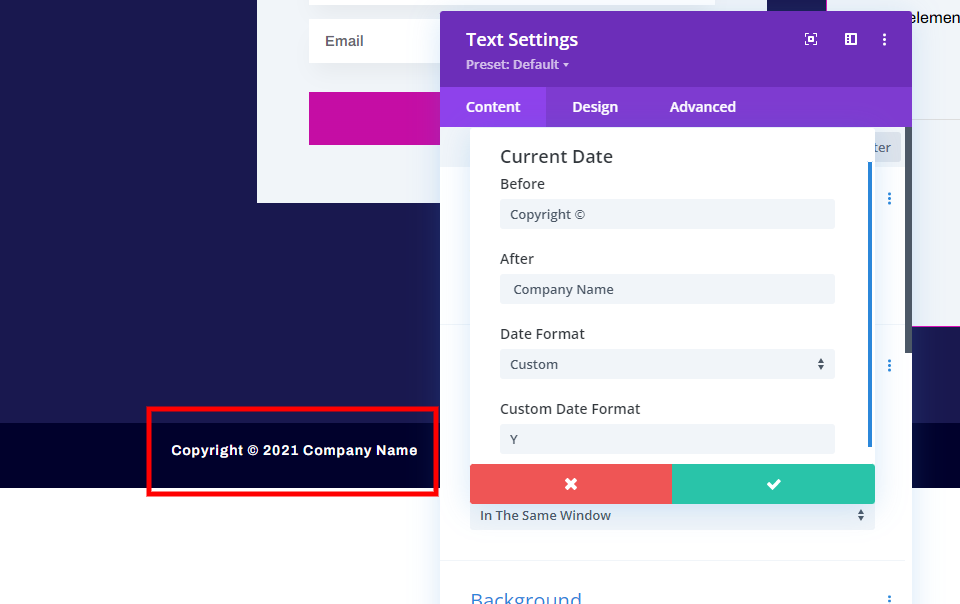Screen dimensions: 960x604
Task: Click the Custom Date Format Y field
Action: [667, 439]
